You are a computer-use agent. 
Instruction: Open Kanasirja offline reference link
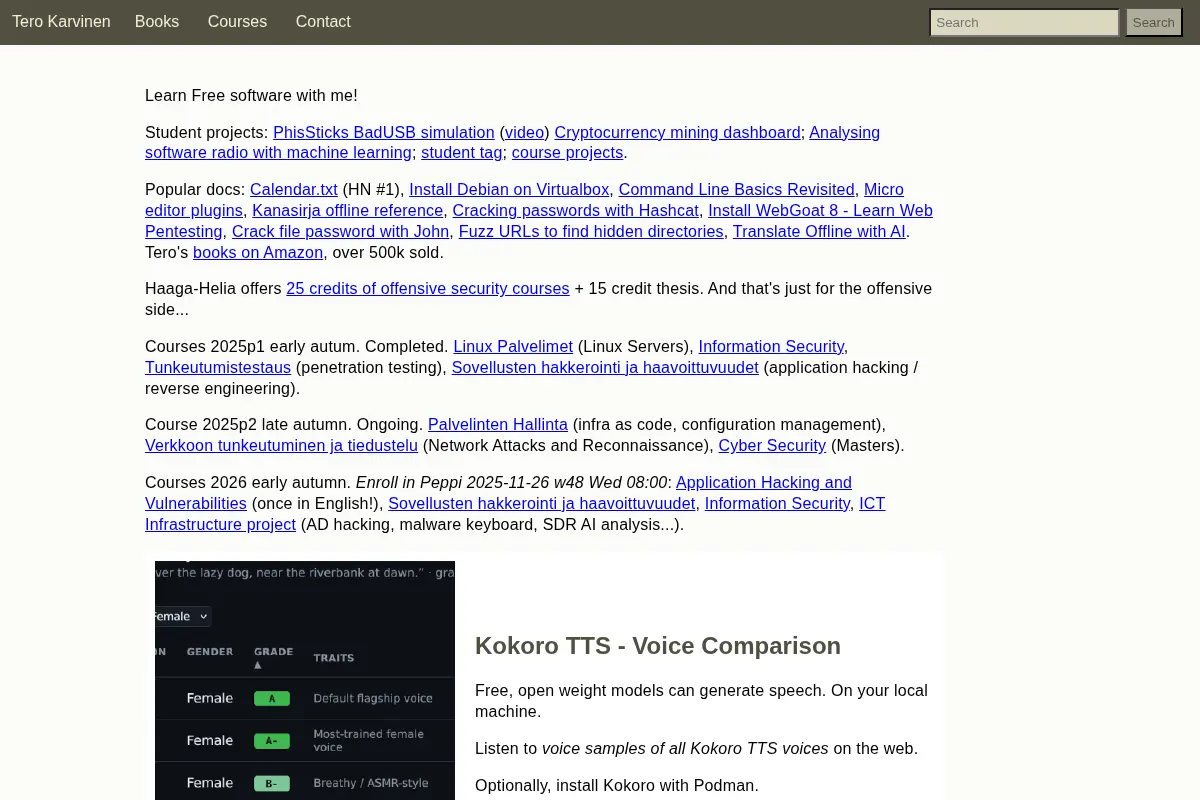(348, 210)
